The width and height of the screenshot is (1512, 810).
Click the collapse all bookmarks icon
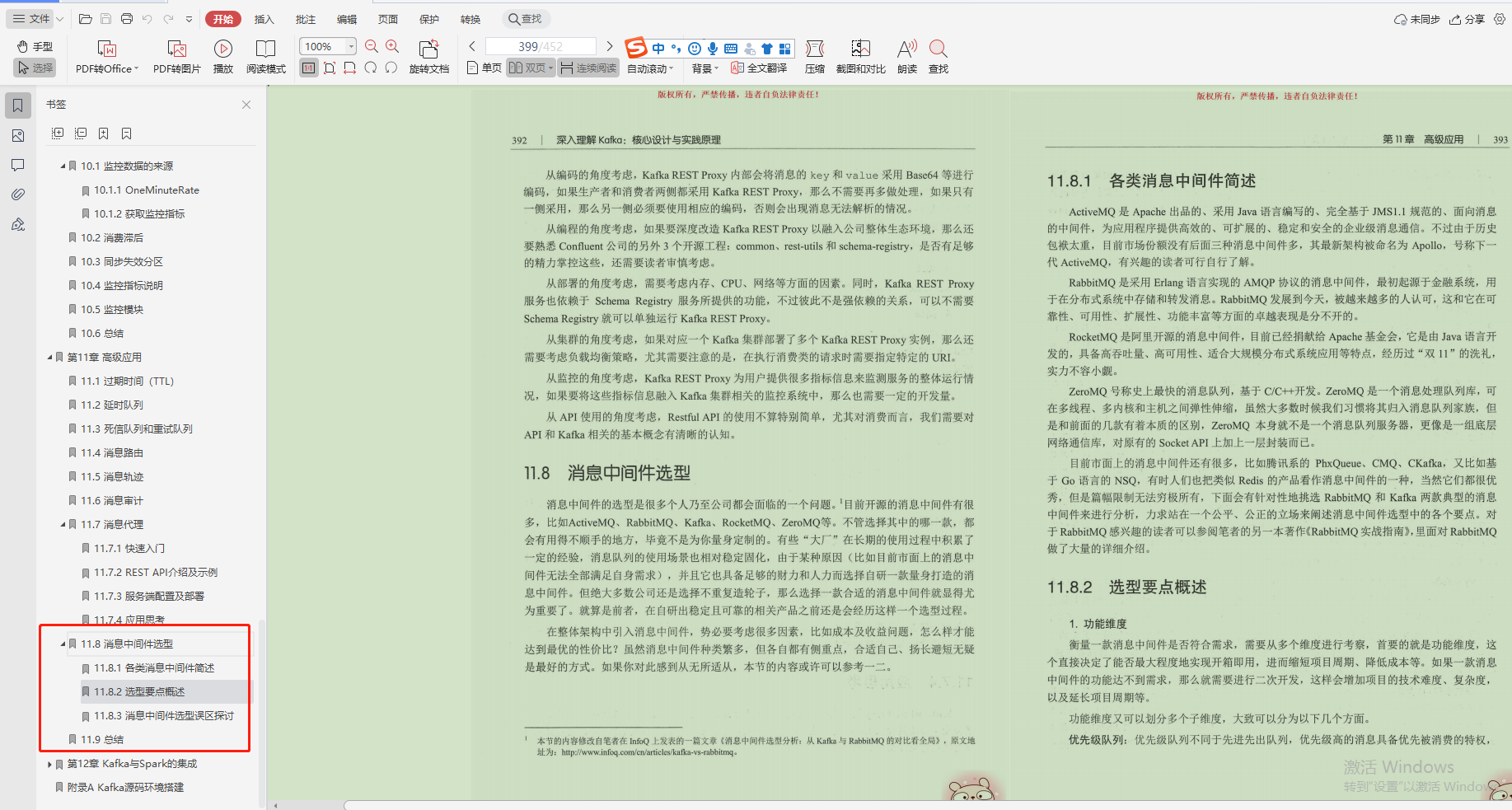pyautogui.click(x=81, y=133)
